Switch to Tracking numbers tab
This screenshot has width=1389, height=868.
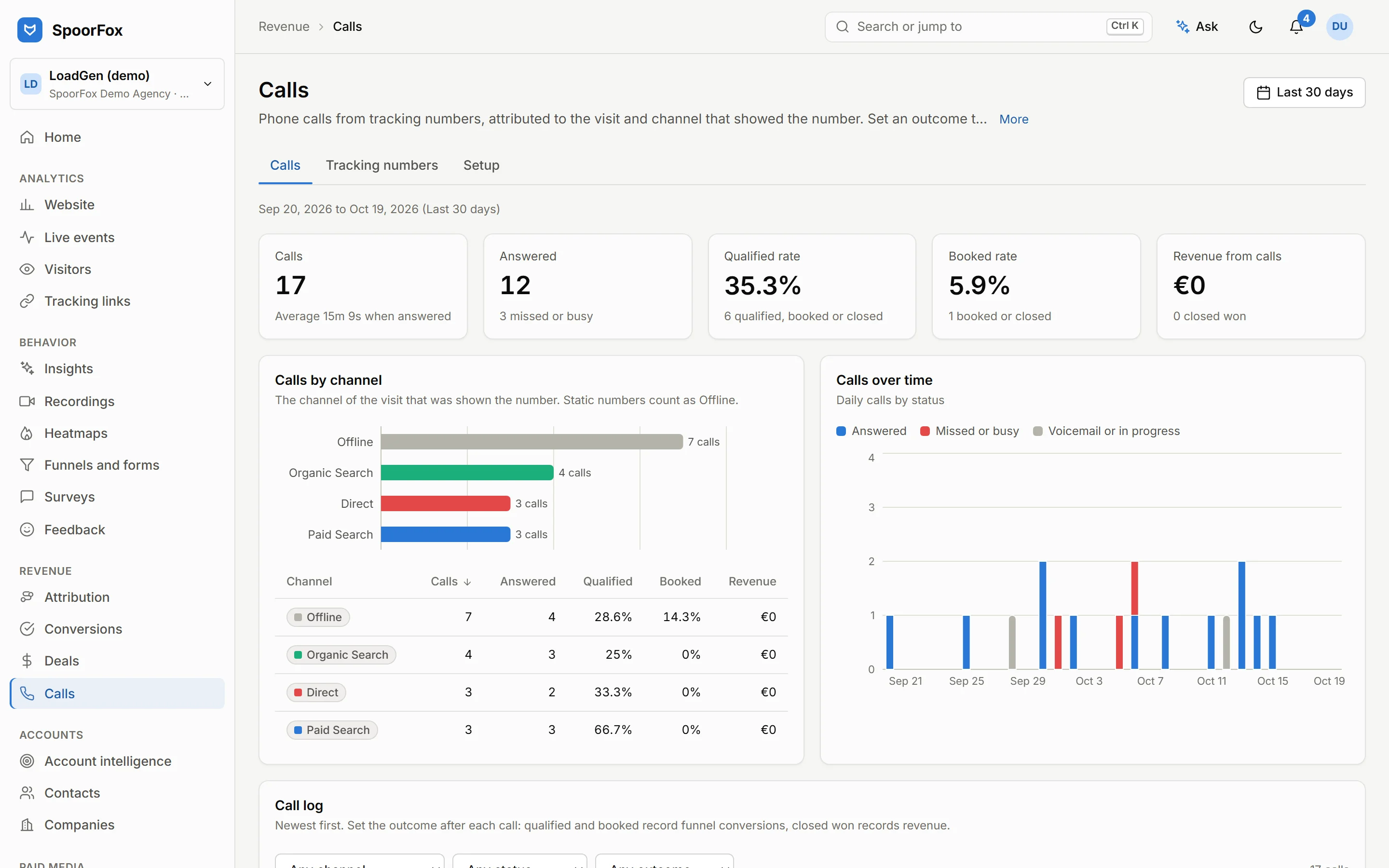(x=381, y=165)
